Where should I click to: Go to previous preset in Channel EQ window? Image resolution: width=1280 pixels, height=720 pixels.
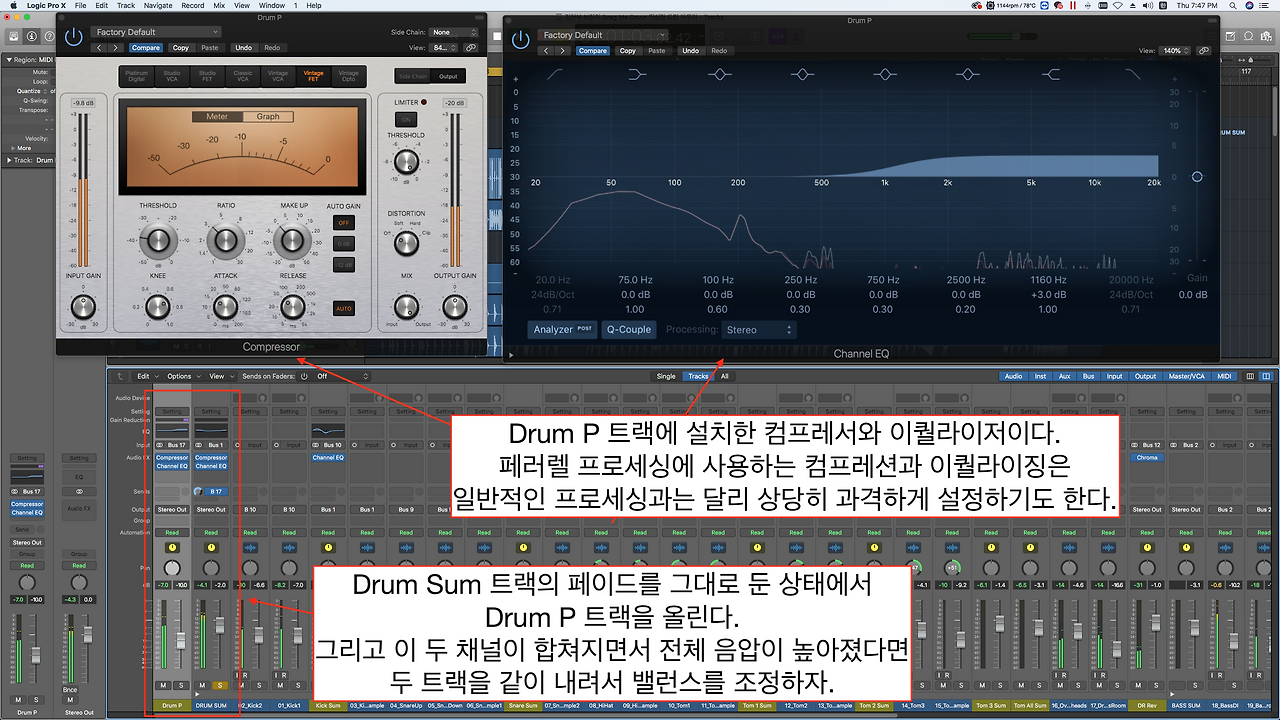[546, 50]
